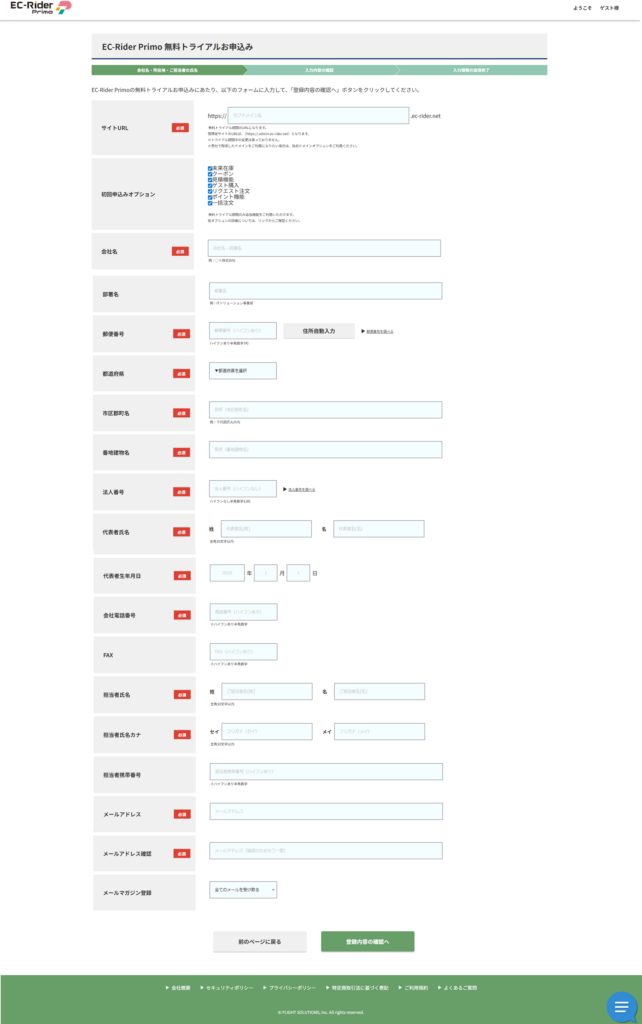Focus the subdomain site URL field
Image resolution: width=642 pixels, height=1024 pixels.
319,116
